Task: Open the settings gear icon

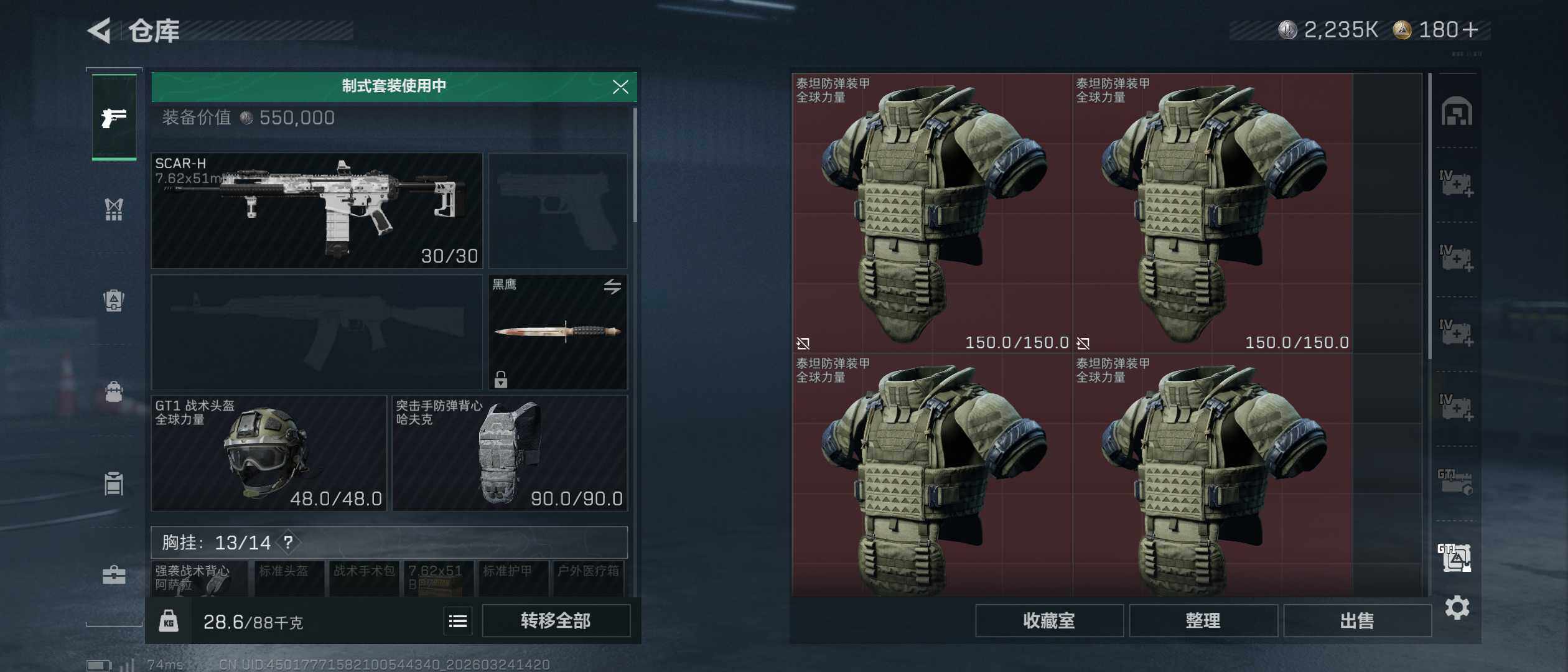Action: tap(1457, 607)
